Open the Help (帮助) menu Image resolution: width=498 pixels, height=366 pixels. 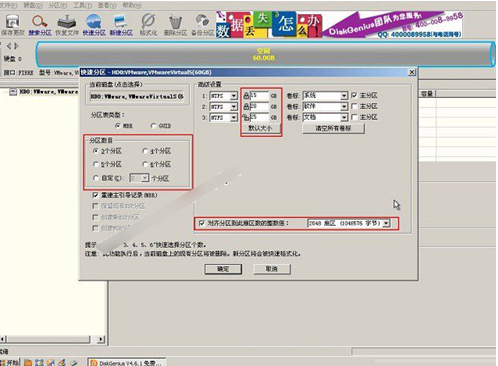(132, 5)
